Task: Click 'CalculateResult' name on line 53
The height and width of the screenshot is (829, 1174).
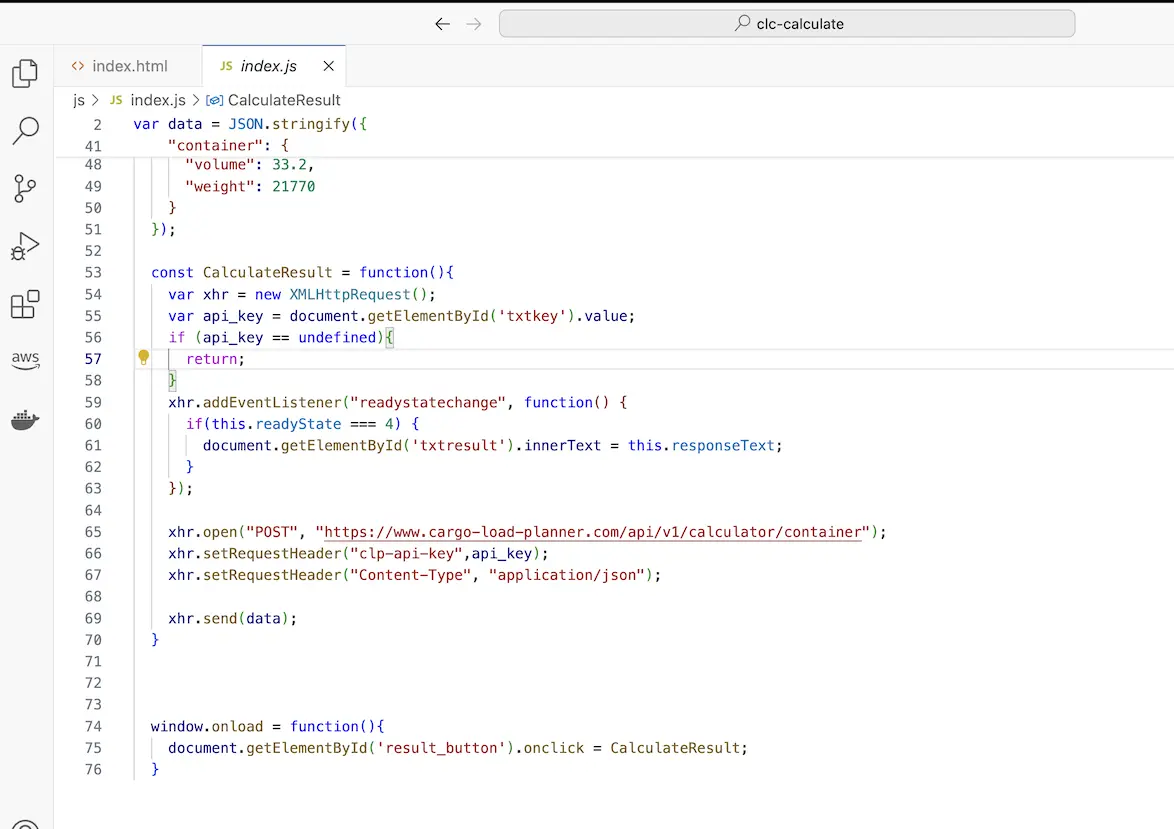Action: pos(267,273)
